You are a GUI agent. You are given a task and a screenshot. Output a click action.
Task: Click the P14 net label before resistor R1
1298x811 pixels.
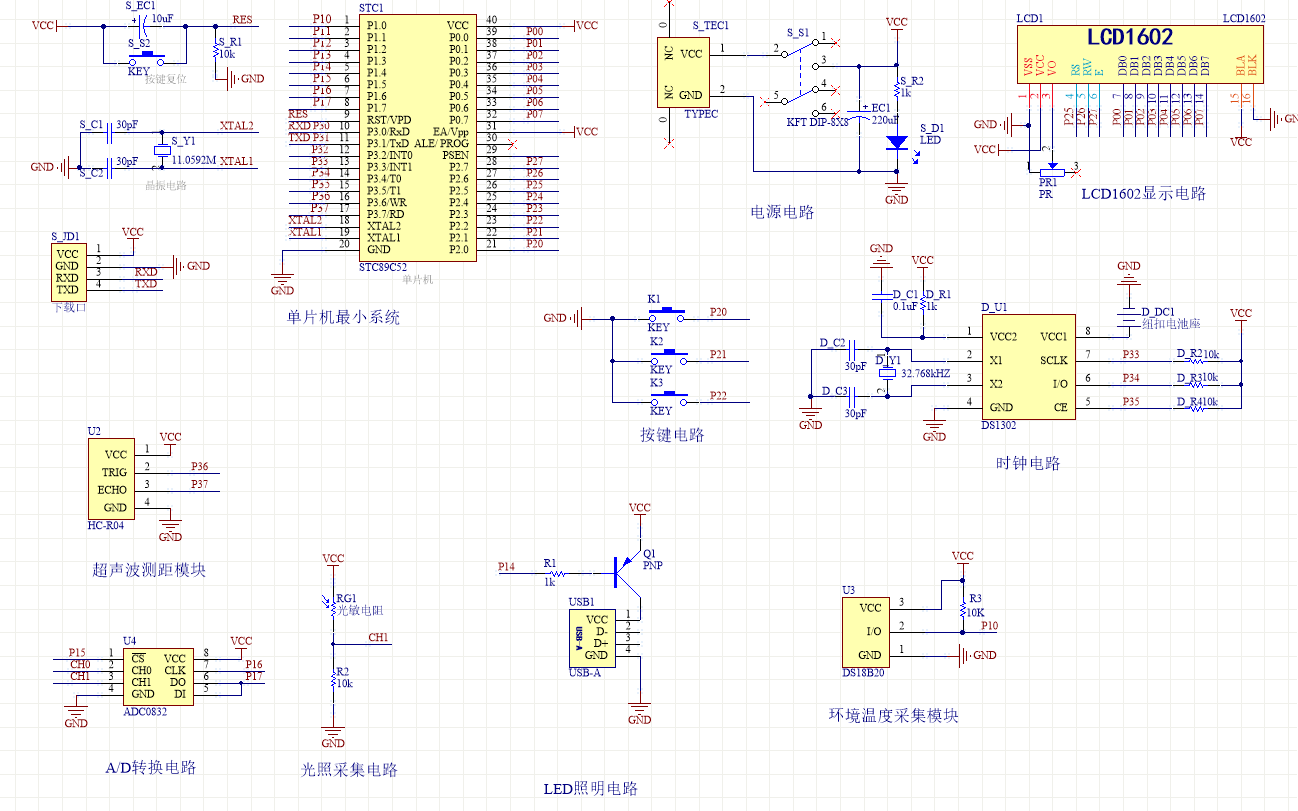click(507, 567)
